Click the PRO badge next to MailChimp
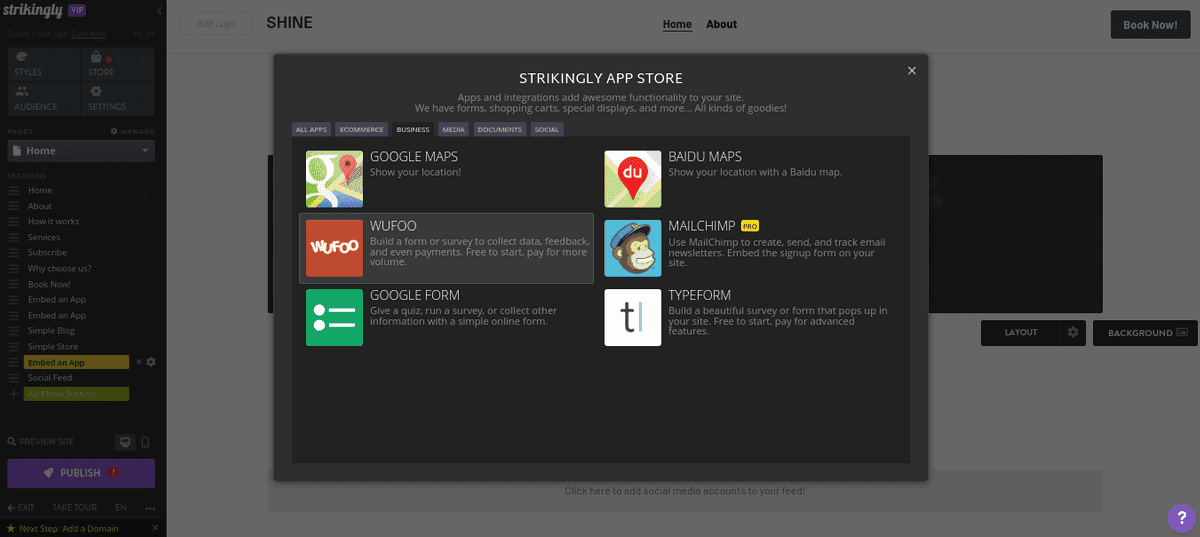 point(750,226)
